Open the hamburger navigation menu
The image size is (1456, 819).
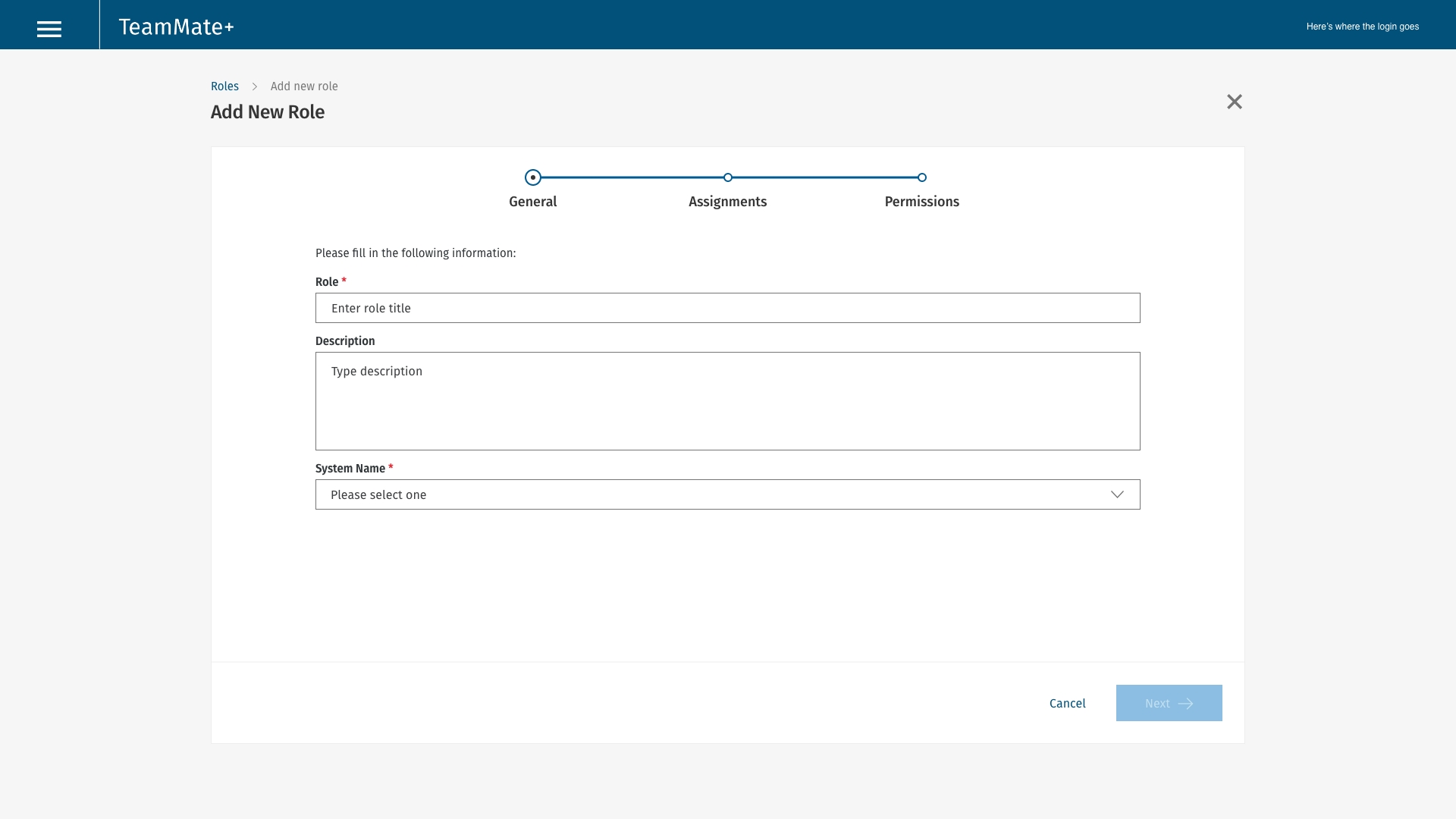coord(49,29)
